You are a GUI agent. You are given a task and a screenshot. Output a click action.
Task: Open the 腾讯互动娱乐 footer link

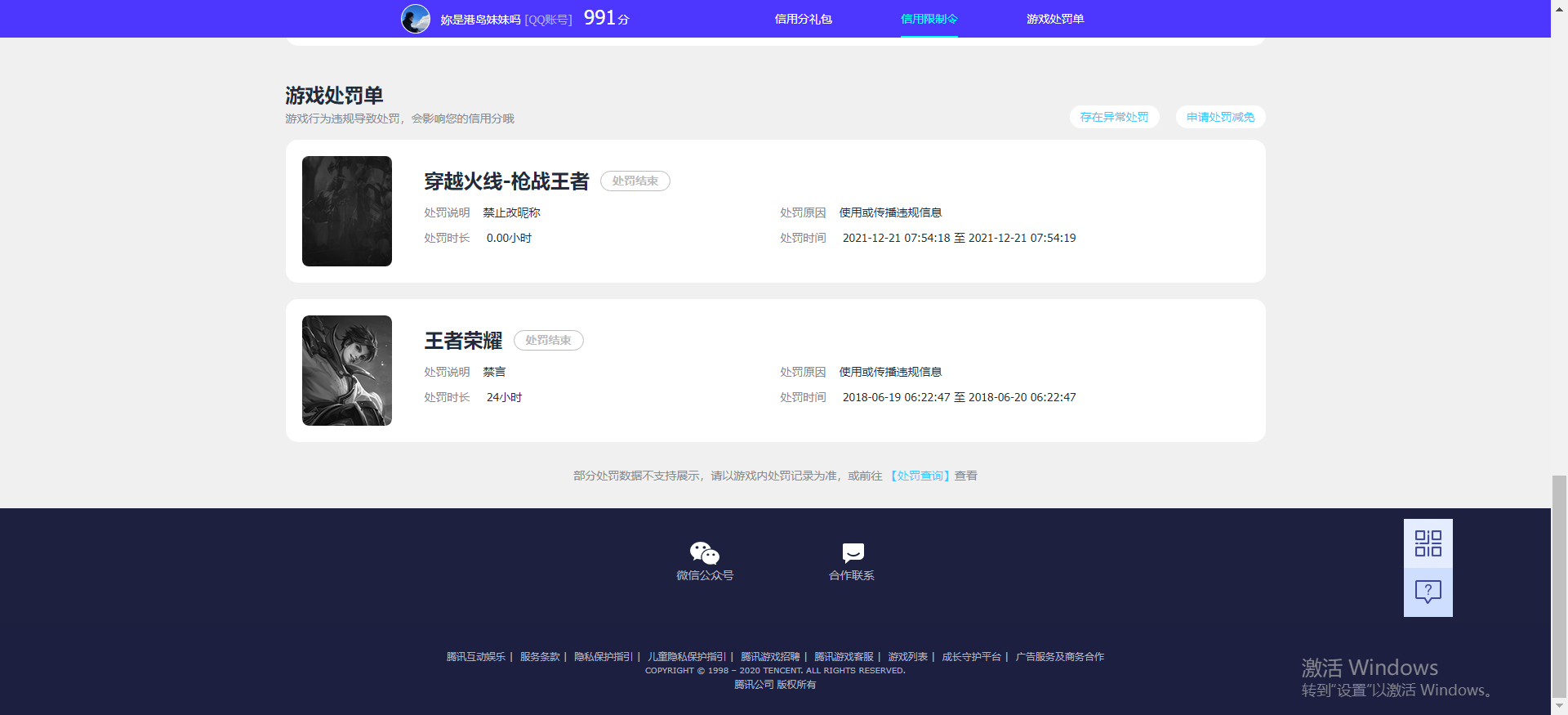tap(476, 657)
